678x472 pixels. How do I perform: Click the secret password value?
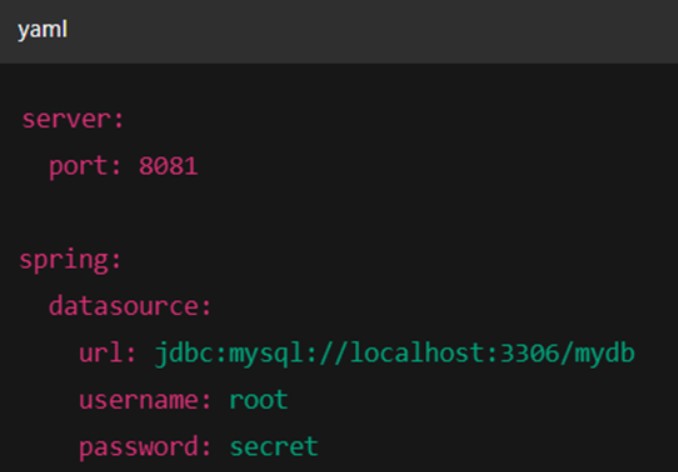point(273,446)
